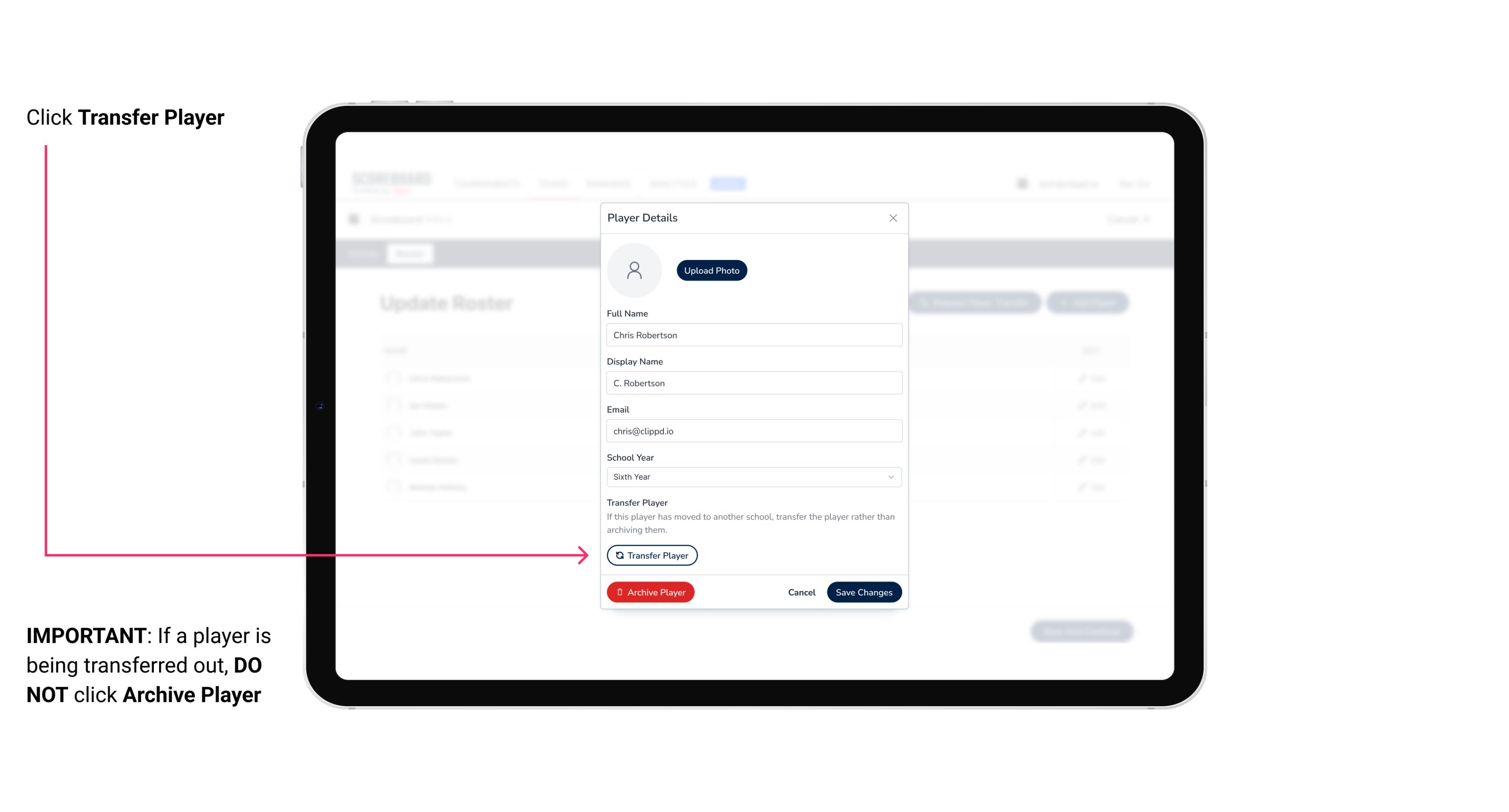Viewport: 1509px width, 812px height.
Task: Click the Transfer Player icon button
Action: pos(651,555)
